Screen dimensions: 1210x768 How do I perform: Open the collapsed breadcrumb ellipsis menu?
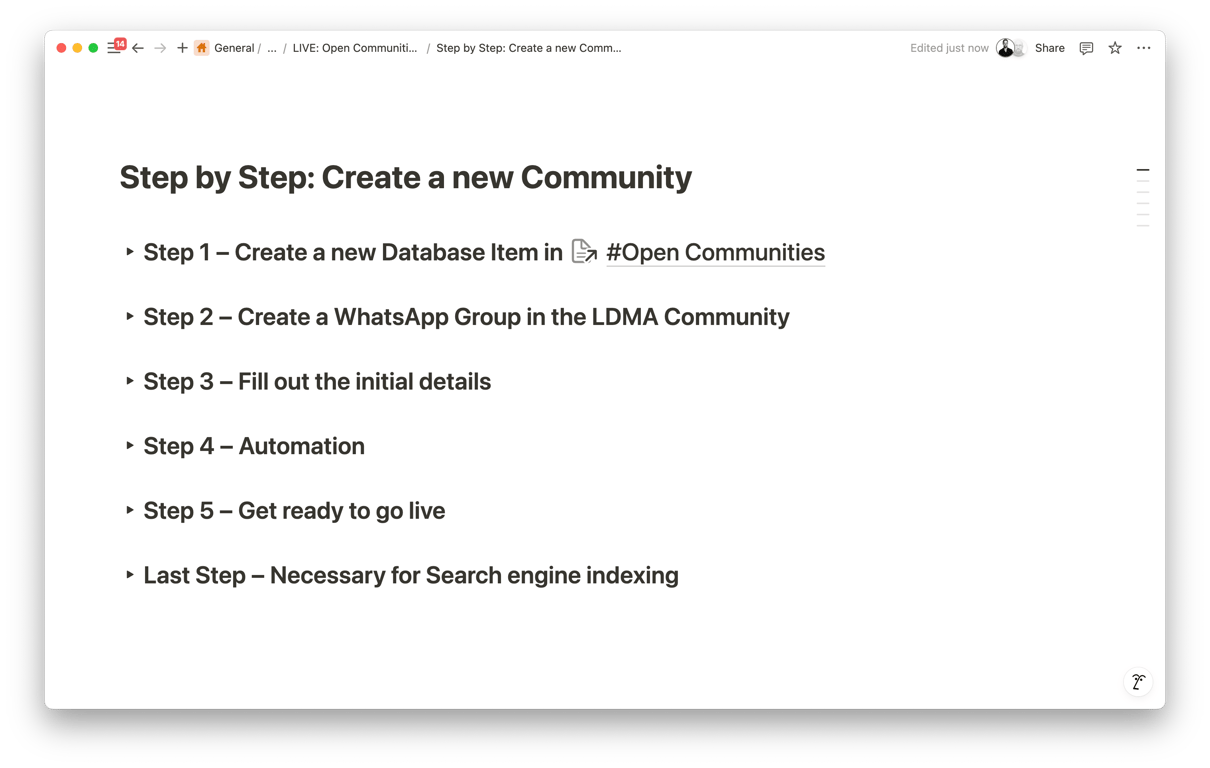270,47
